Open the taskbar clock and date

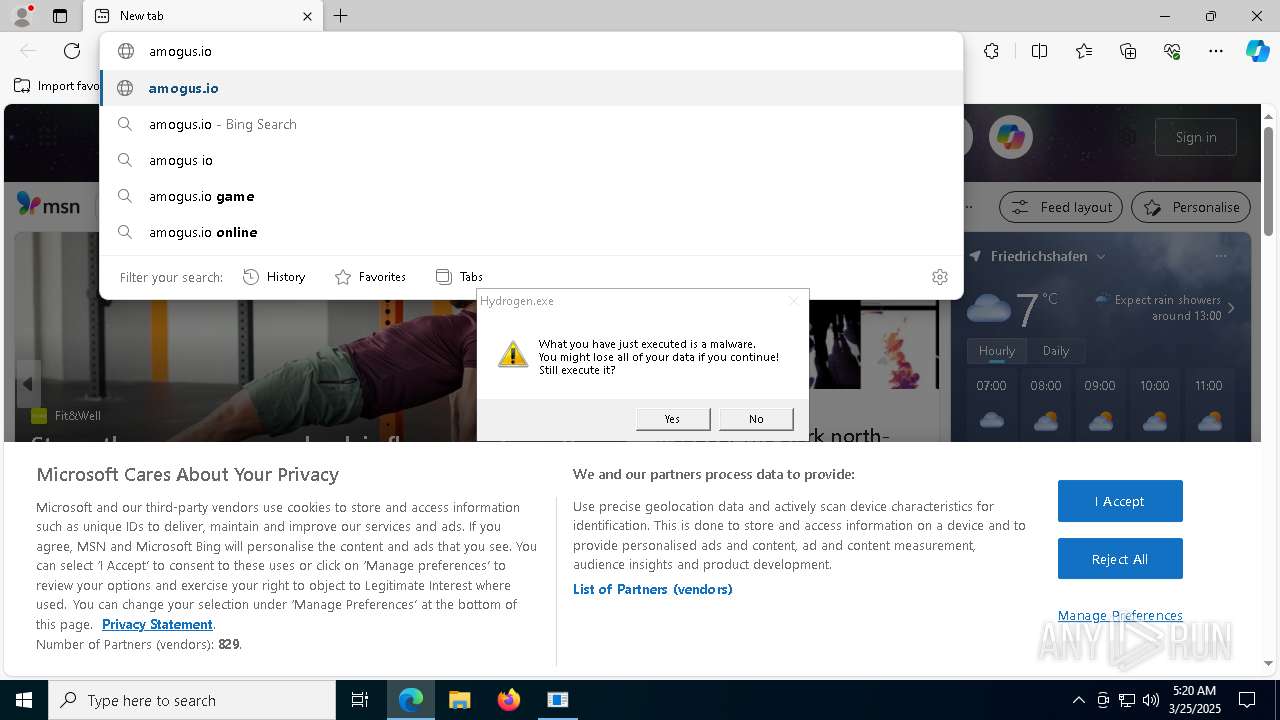tap(1194, 700)
